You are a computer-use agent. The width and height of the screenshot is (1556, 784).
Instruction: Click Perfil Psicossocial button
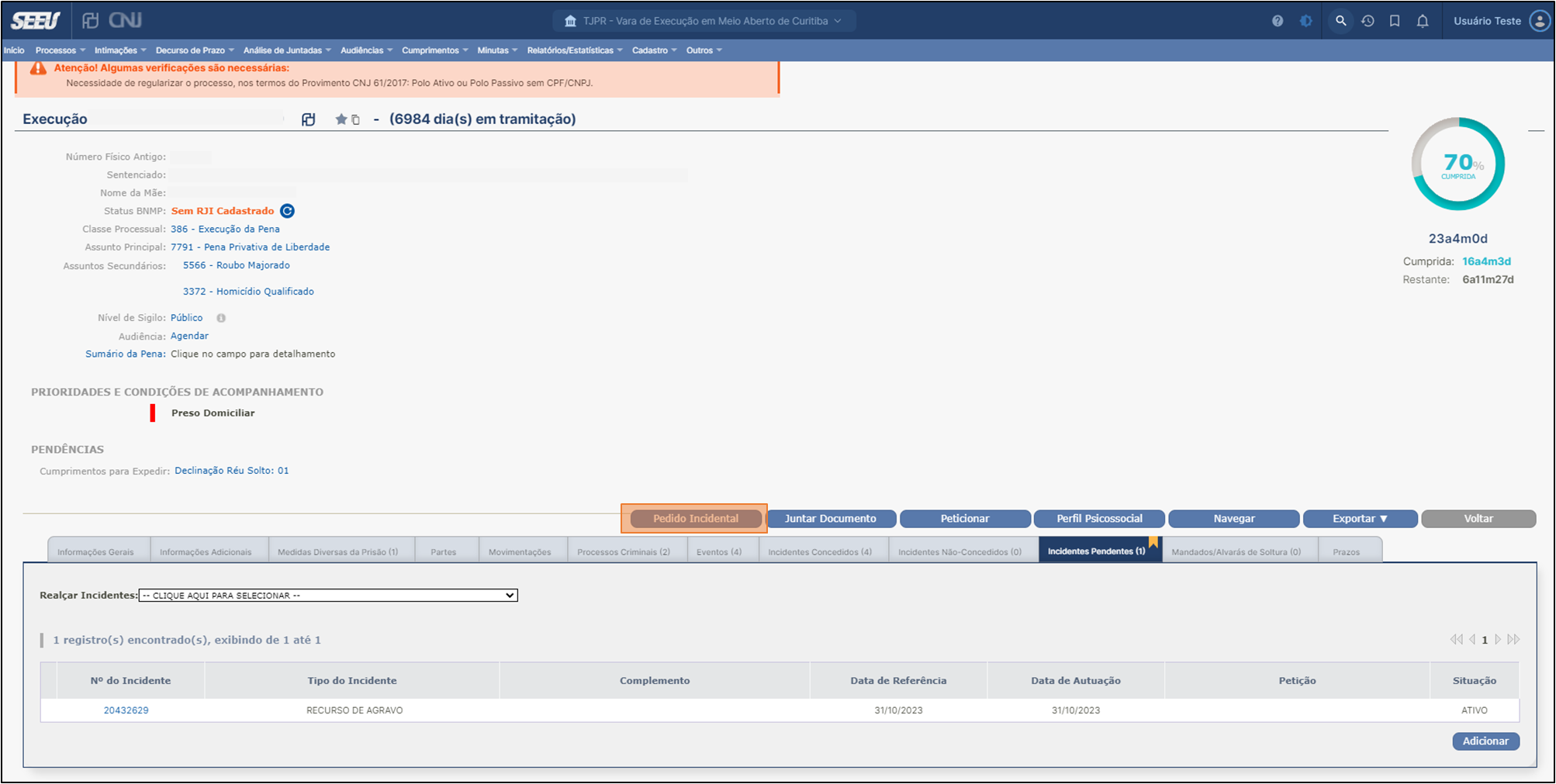click(x=1099, y=519)
